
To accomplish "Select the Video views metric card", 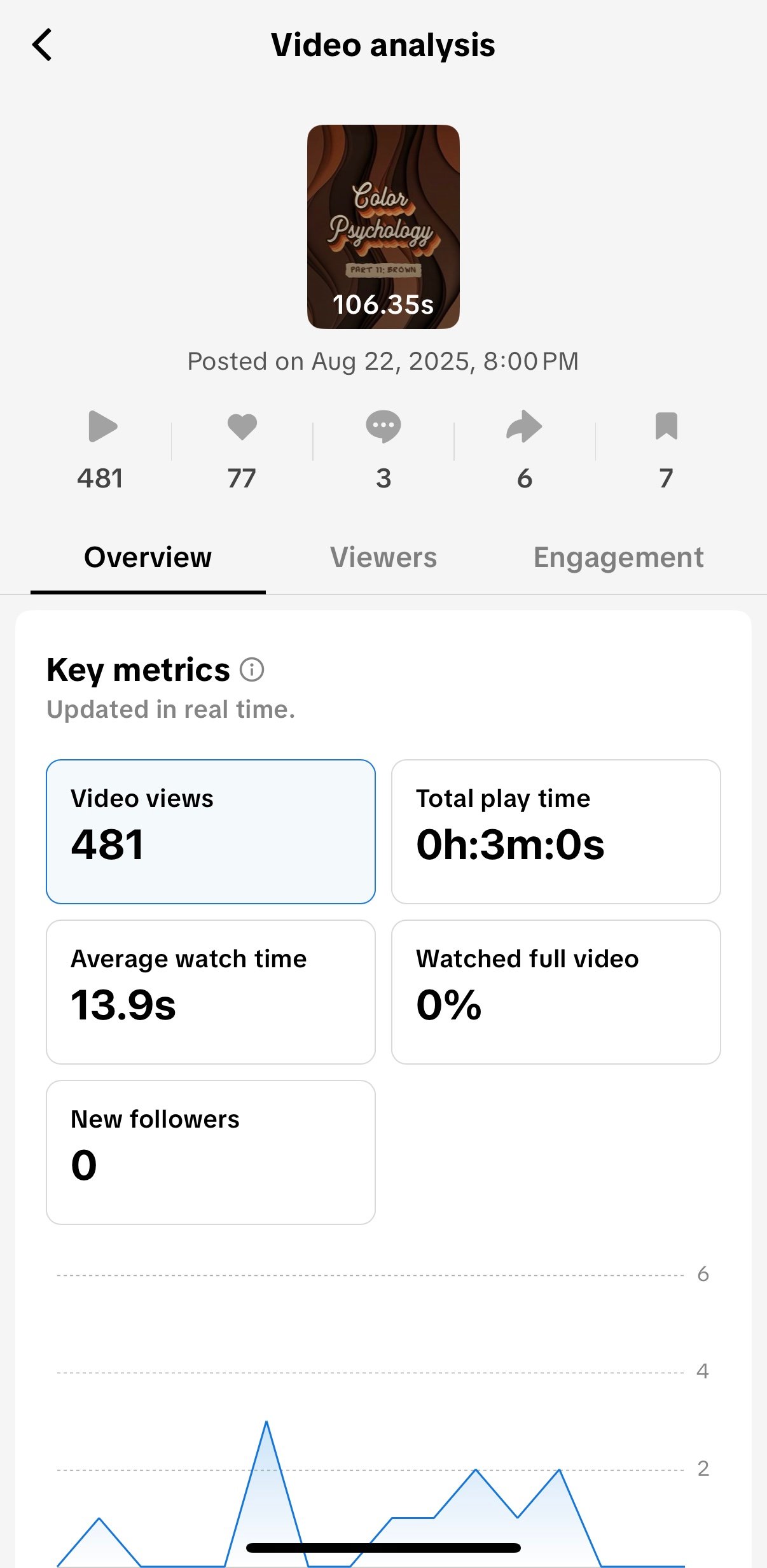I will click(x=211, y=831).
